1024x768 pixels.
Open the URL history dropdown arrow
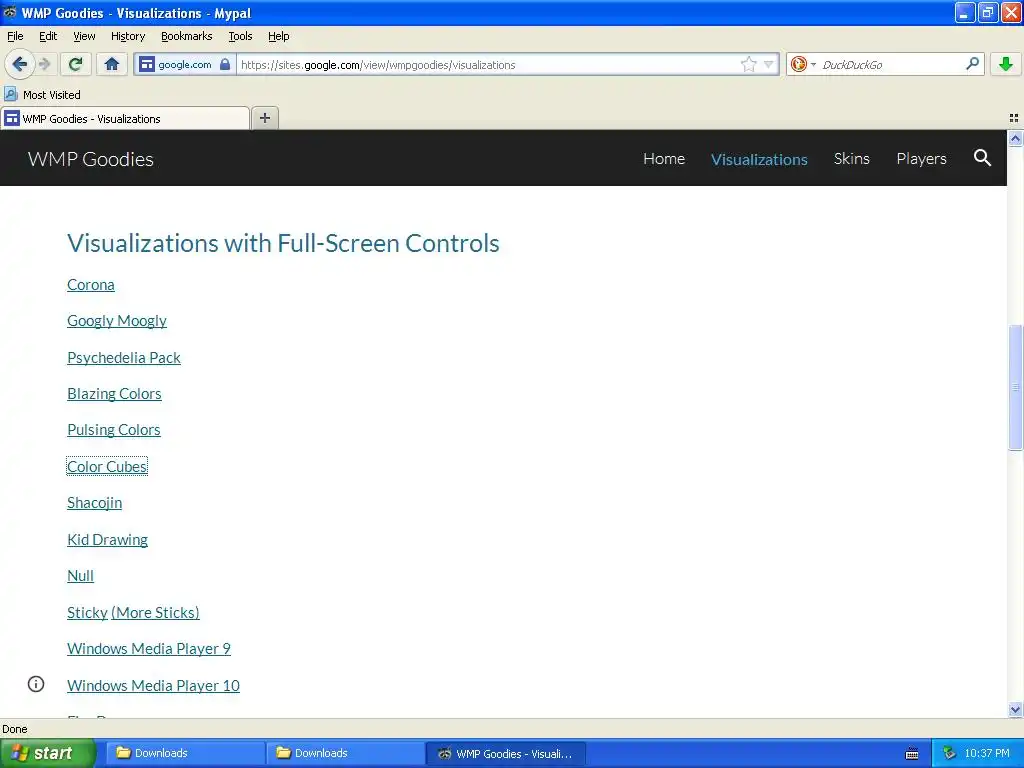click(x=769, y=64)
